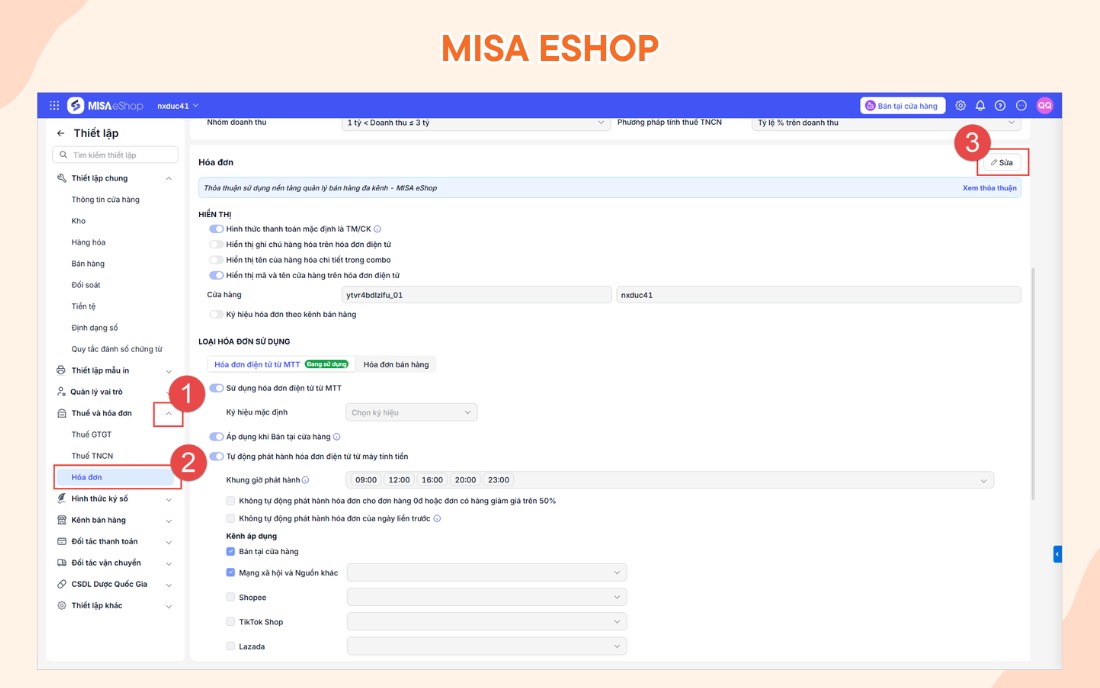The height and width of the screenshot is (688, 1100).
Task: Open Chọn ký hiệu dropdown
Action: pos(411,412)
